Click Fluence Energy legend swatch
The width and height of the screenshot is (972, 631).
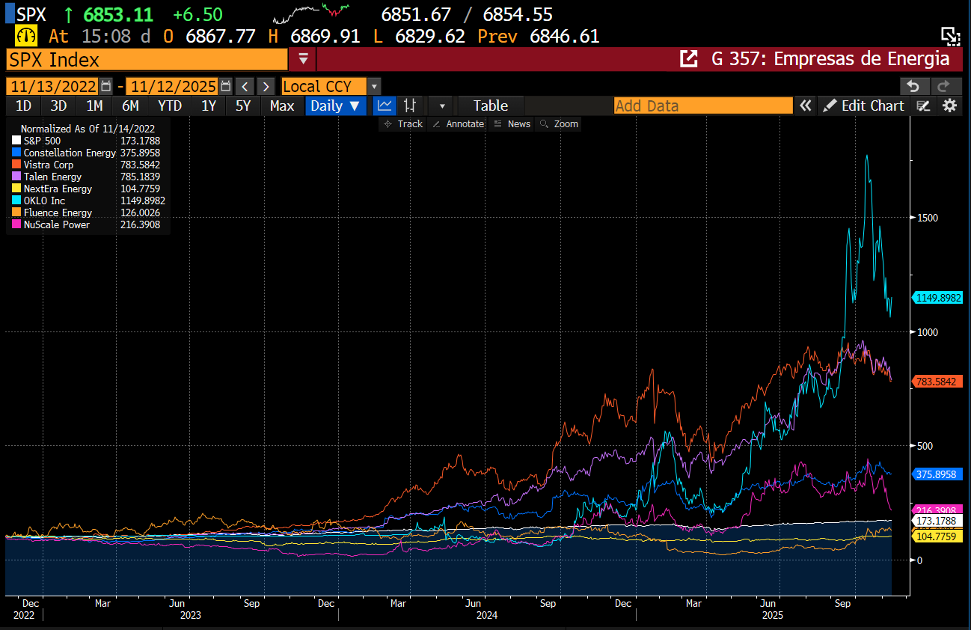[16, 213]
